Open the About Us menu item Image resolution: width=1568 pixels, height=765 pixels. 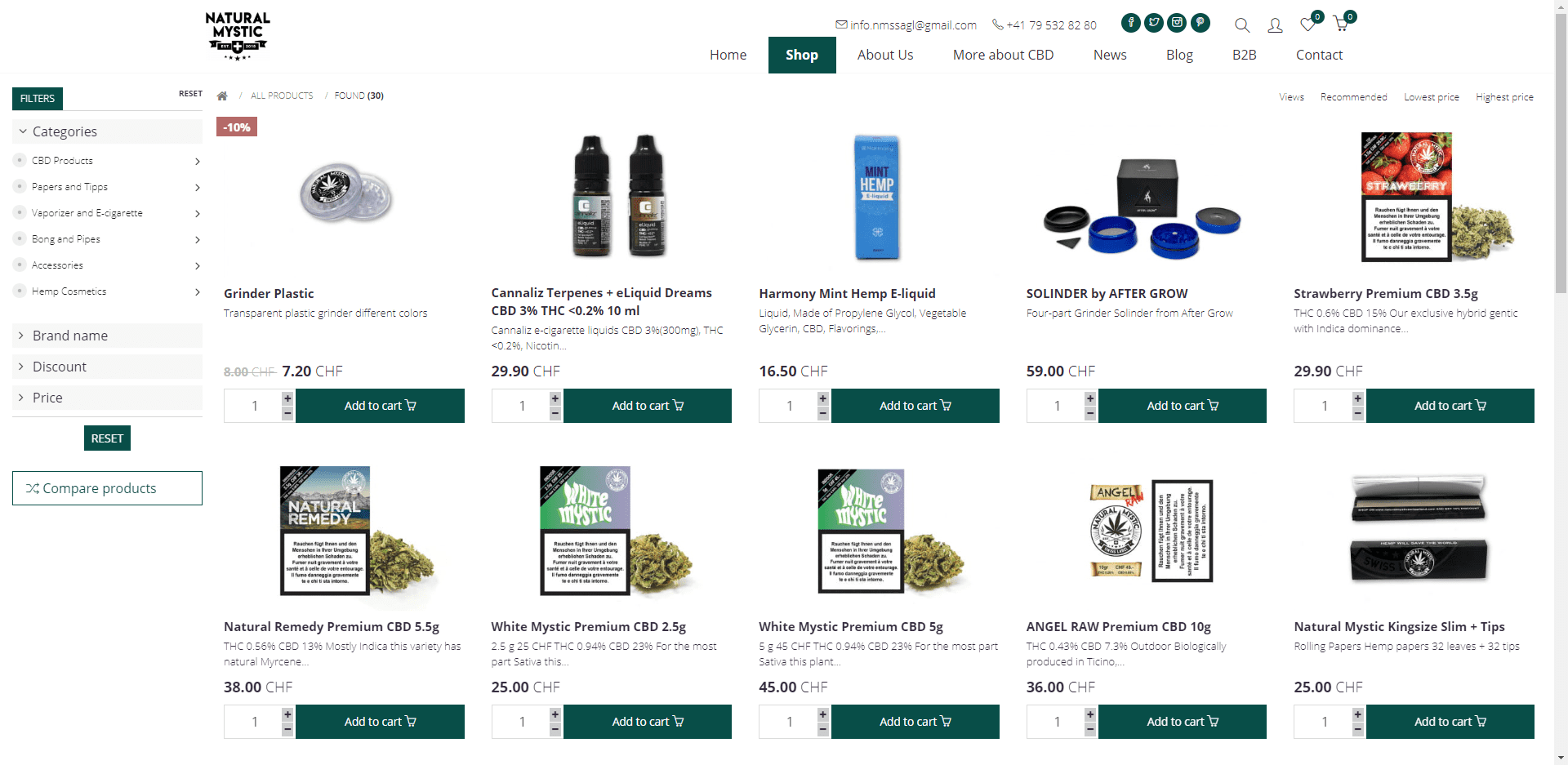click(885, 55)
